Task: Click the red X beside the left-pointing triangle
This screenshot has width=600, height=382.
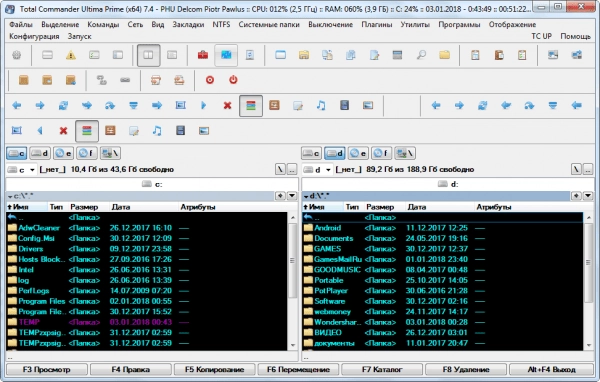Action: click(x=63, y=131)
